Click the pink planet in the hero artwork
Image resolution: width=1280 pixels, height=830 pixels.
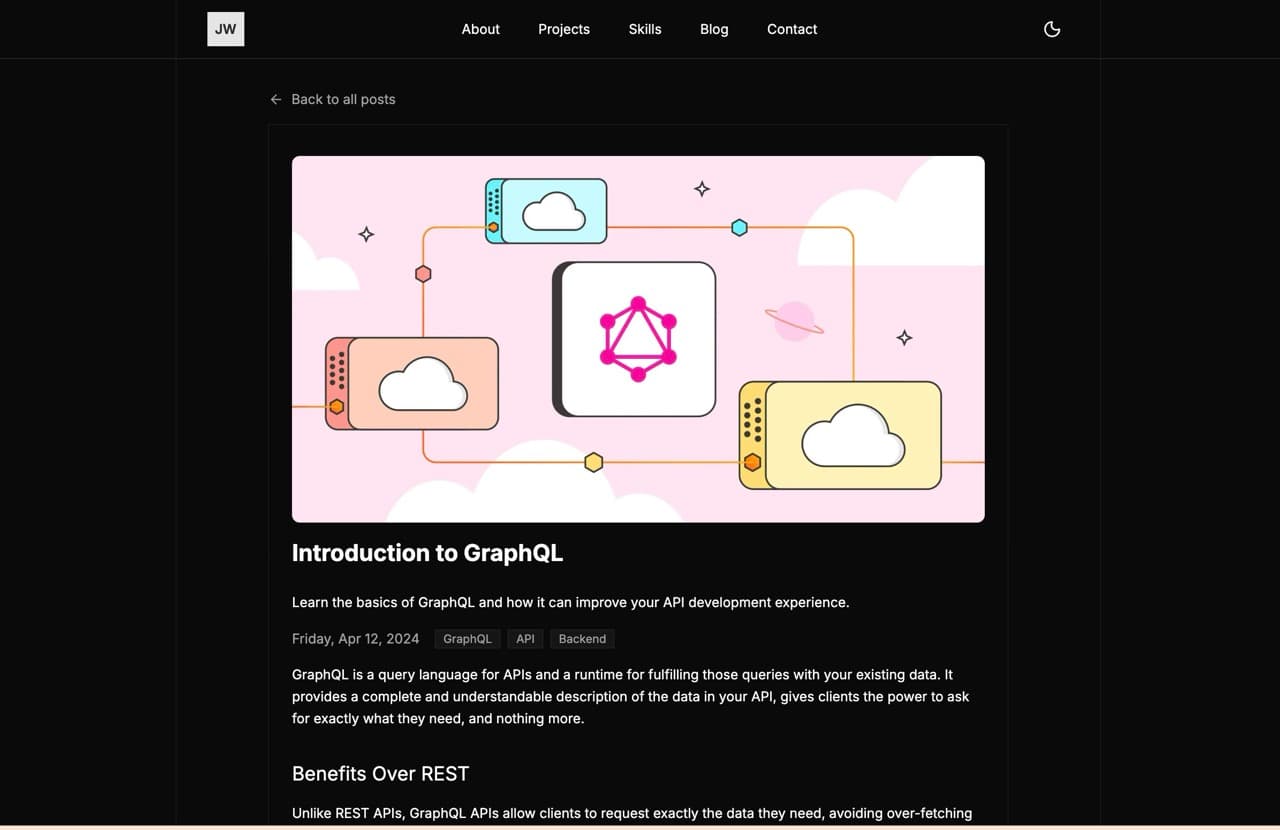(x=794, y=320)
